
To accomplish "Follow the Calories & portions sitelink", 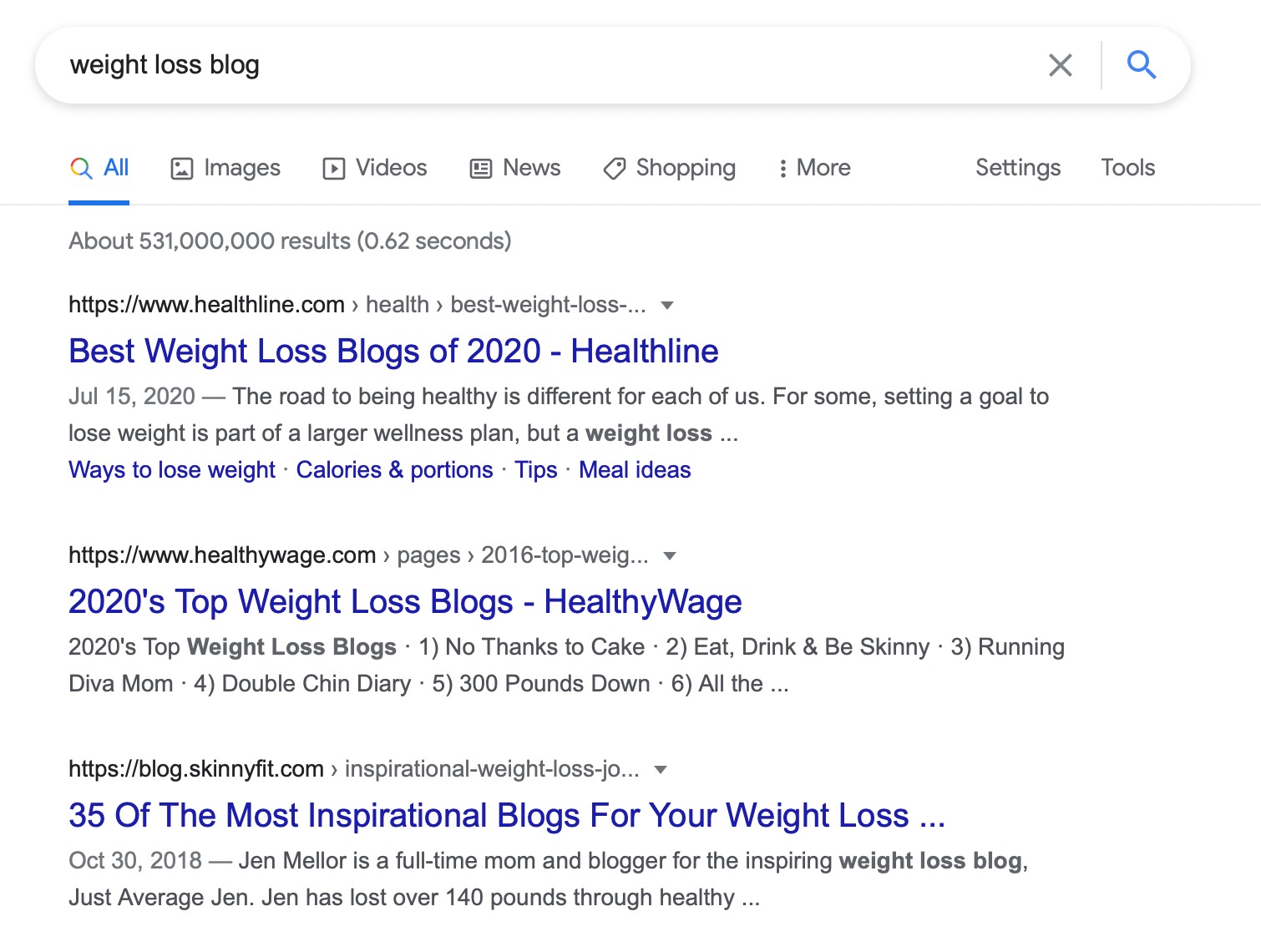I will [x=394, y=470].
